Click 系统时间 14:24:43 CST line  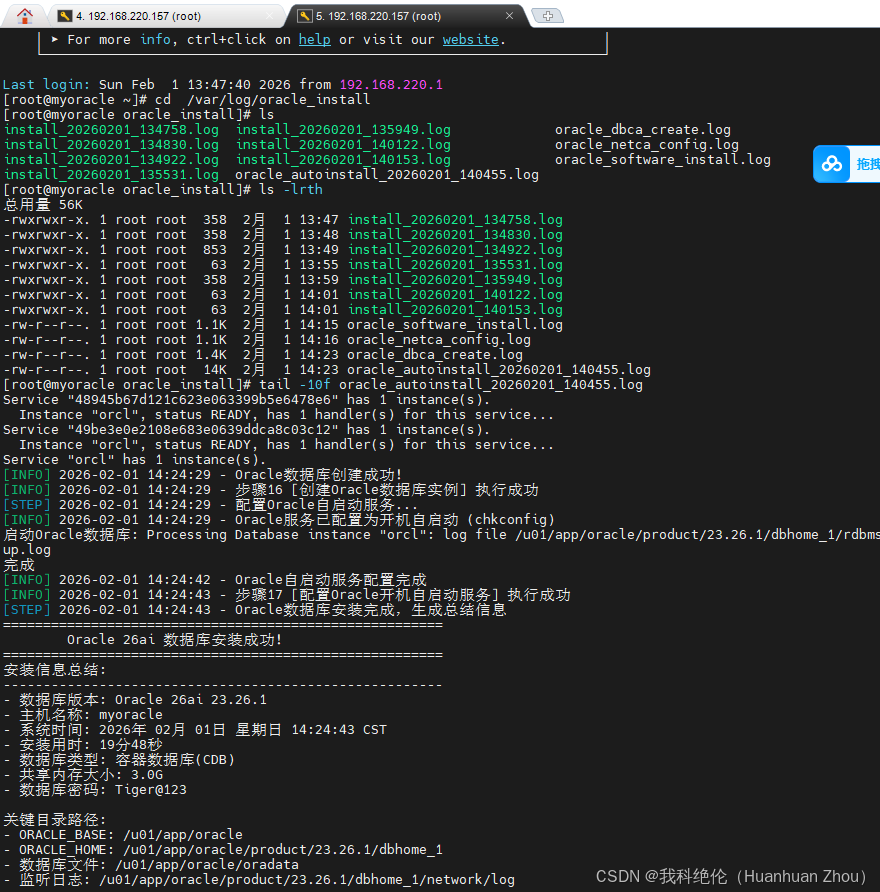(x=195, y=730)
